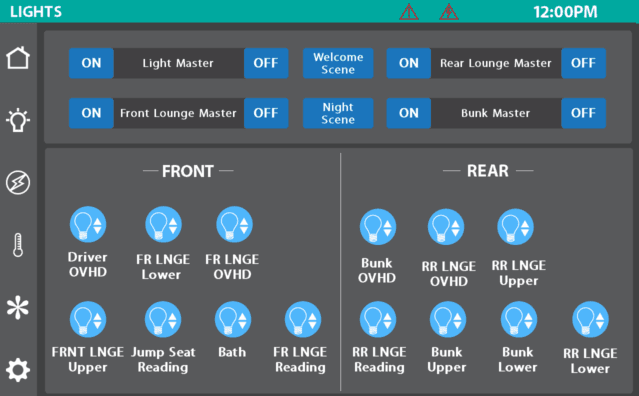This screenshot has width=639, height=396.
Task: Turn Light Master ON
Action: (91, 63)
